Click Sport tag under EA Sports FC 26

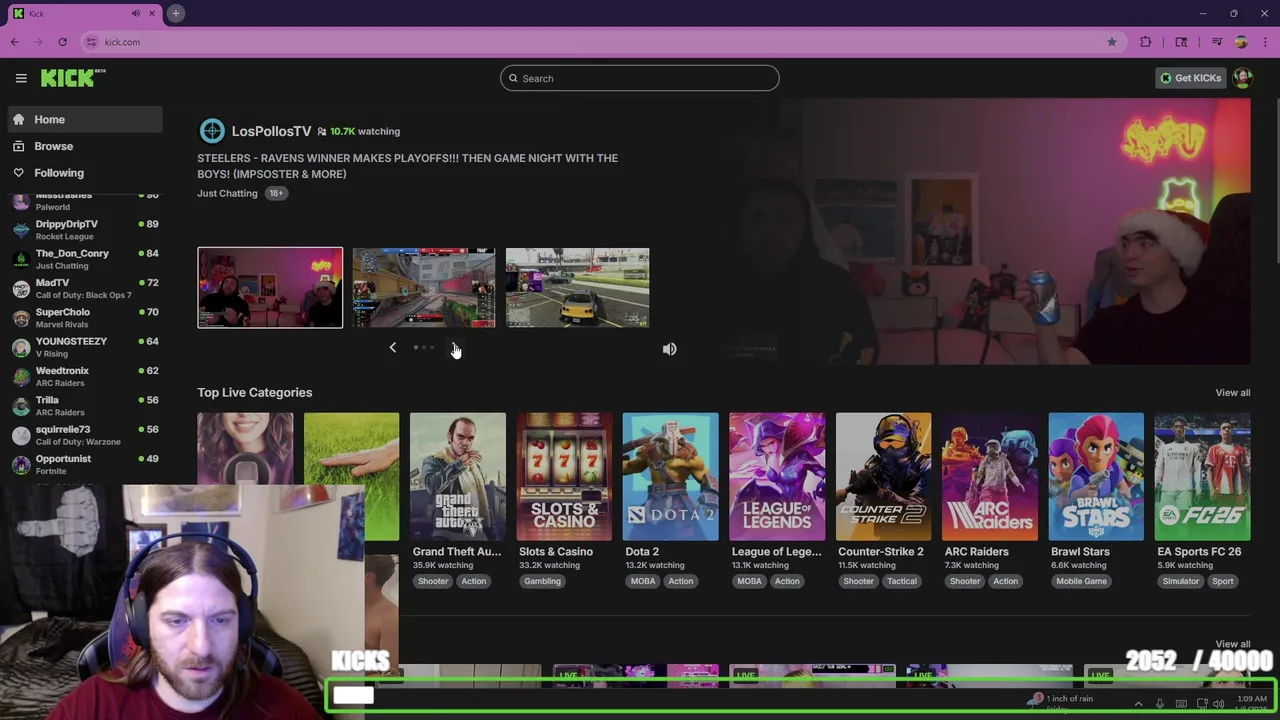1222,581
